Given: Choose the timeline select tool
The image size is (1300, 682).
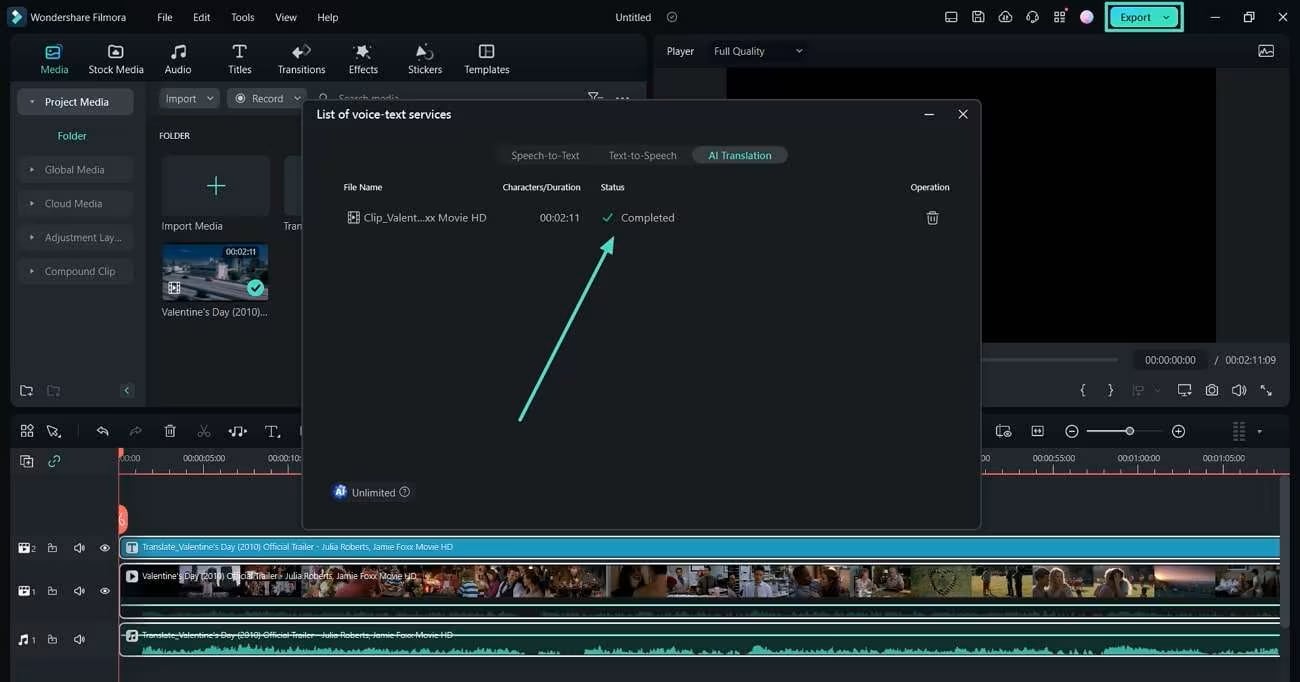Looking at the screenshot, I should (54, 431).
